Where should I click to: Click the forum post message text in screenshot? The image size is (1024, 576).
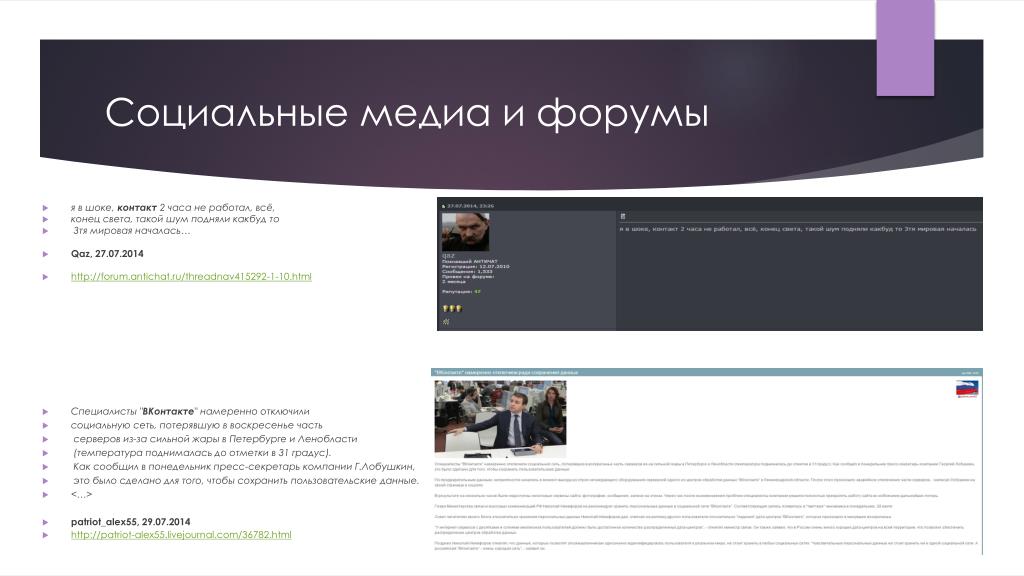coord(797,229)
